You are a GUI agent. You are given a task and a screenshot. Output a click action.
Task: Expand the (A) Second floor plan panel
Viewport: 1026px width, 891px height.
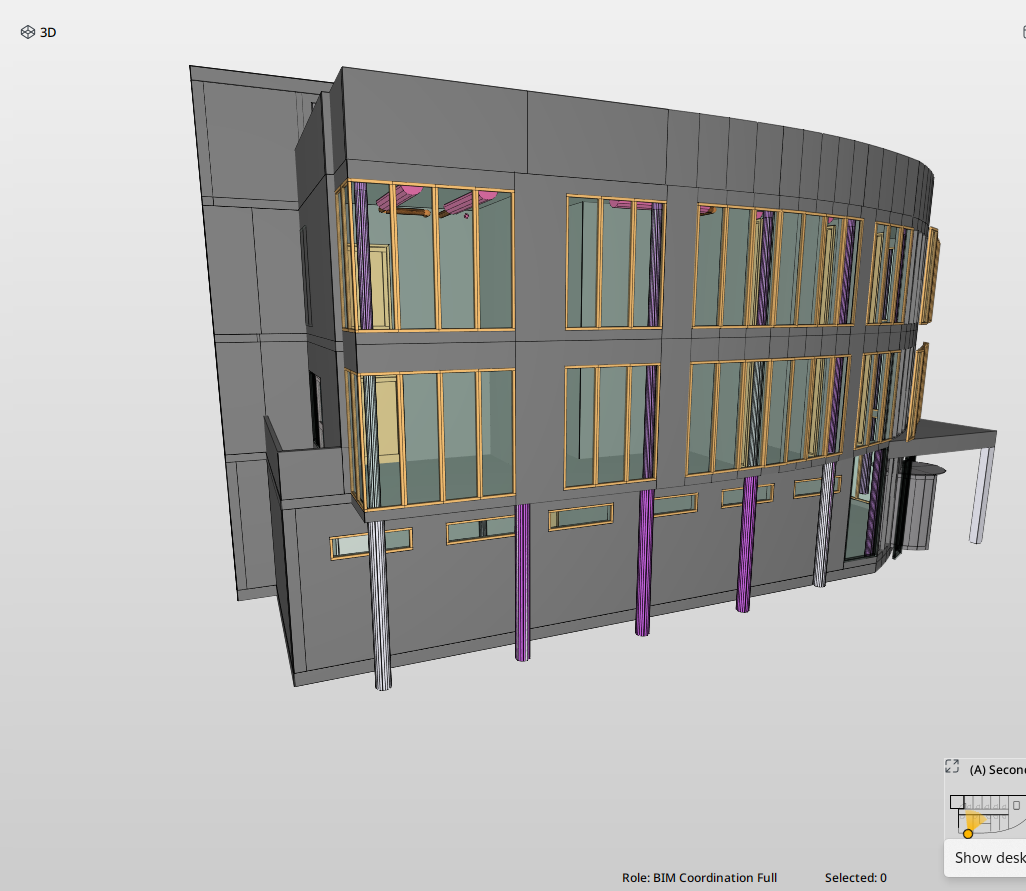pyautogui.click(x=995, y=769)
